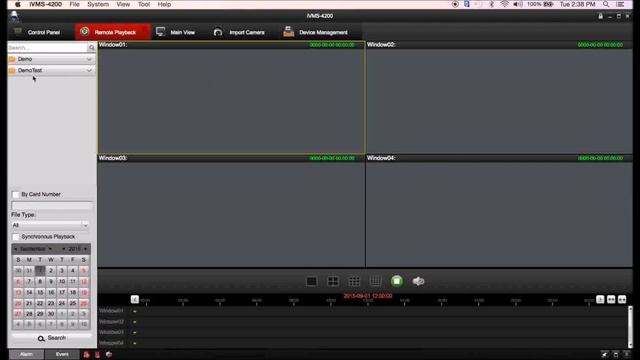This screenshot has height=360, width=640.
Task: Click the pin icon at bottom right
Action: click(604, 354)
